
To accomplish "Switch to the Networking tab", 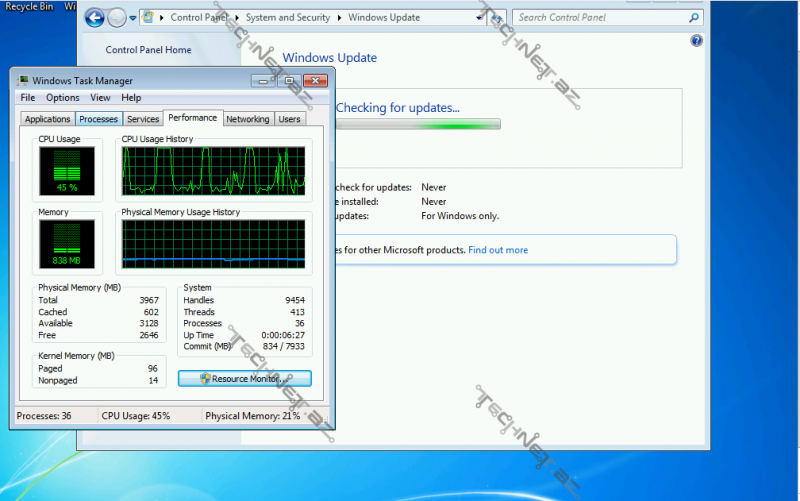I will tap(247, 119).
